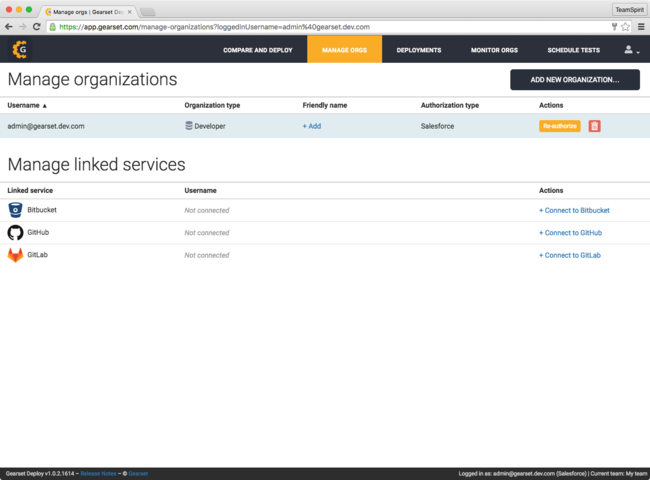Go back using the browser back arrow

point(9,27)
